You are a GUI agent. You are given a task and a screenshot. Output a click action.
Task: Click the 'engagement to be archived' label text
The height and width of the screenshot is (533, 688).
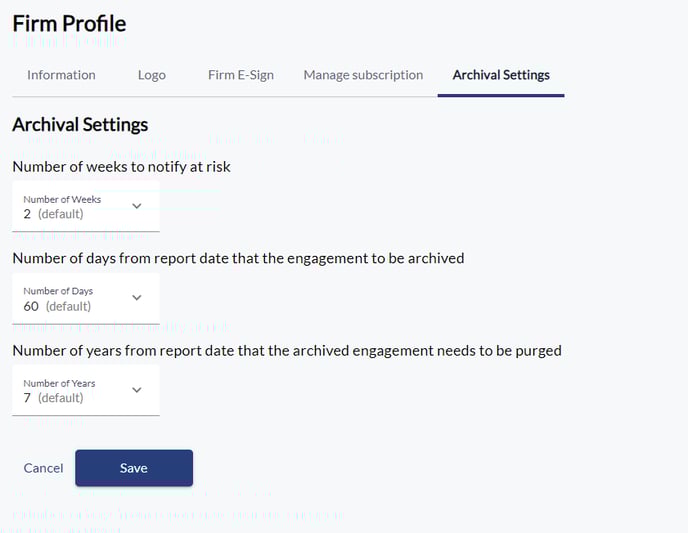tap(238, 258)
